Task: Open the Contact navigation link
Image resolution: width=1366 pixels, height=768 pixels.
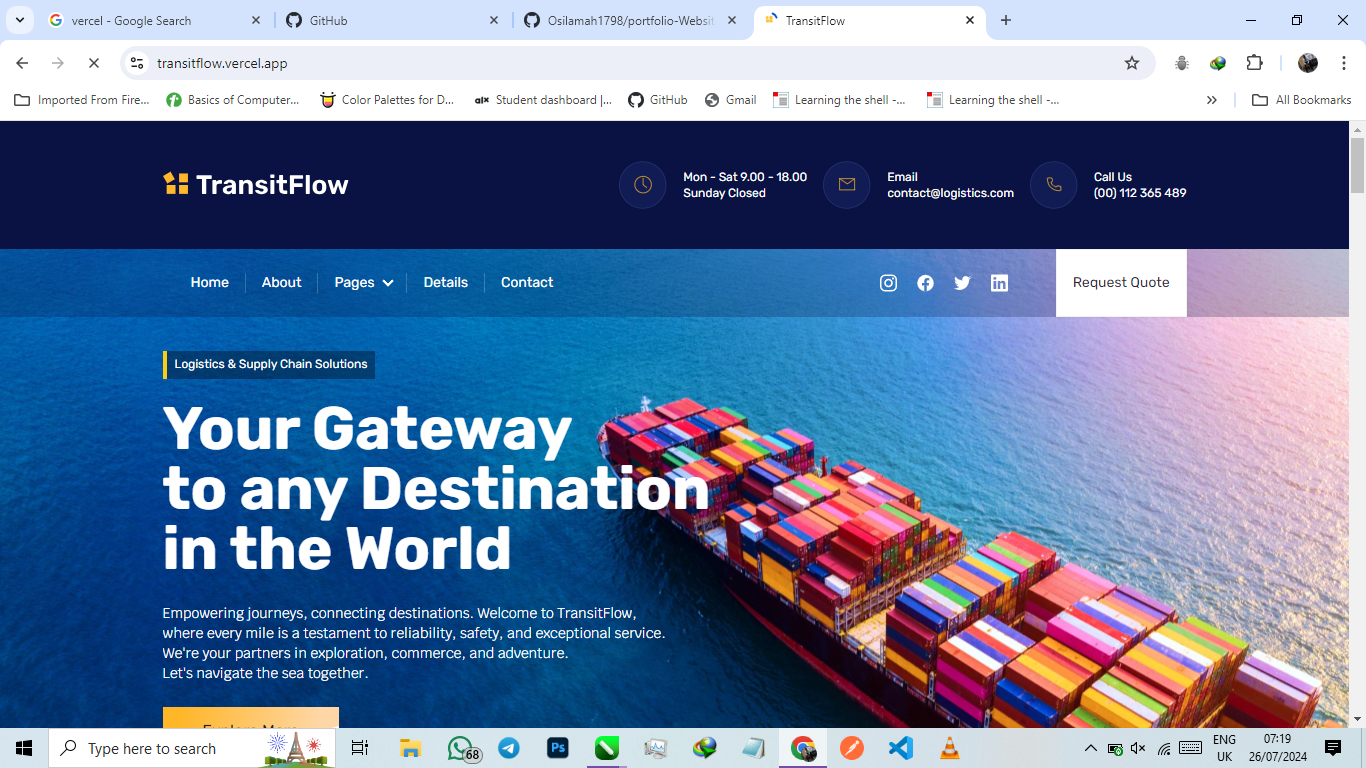Action: coord(527,283)
